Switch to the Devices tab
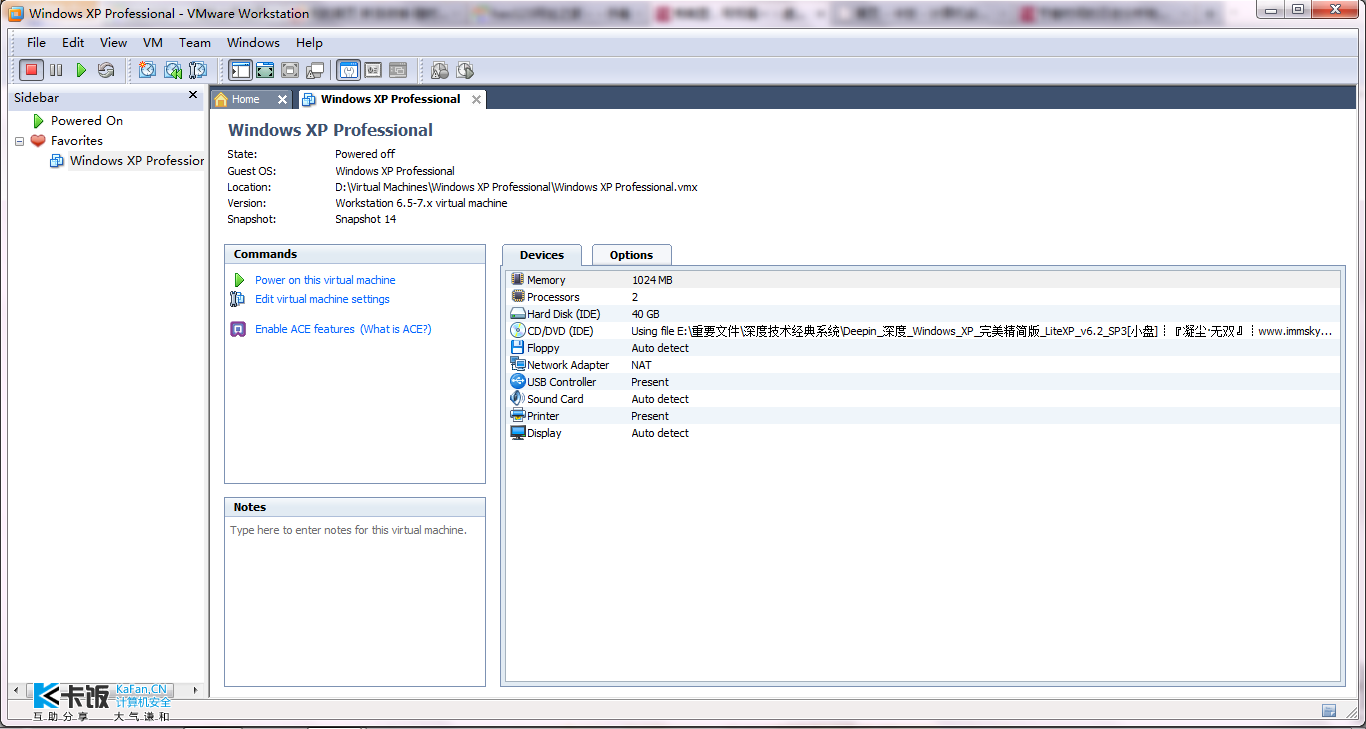1366x729 pixels. point(542,255)
